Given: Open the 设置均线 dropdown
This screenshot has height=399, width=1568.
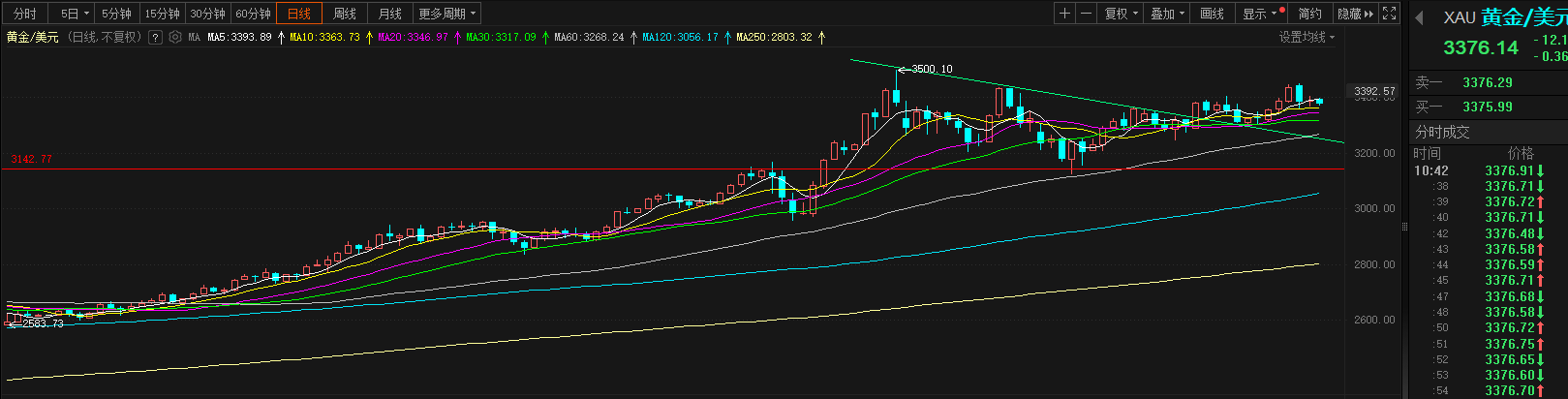Looking at the screenshot, I should click(x=1307, y=37).
